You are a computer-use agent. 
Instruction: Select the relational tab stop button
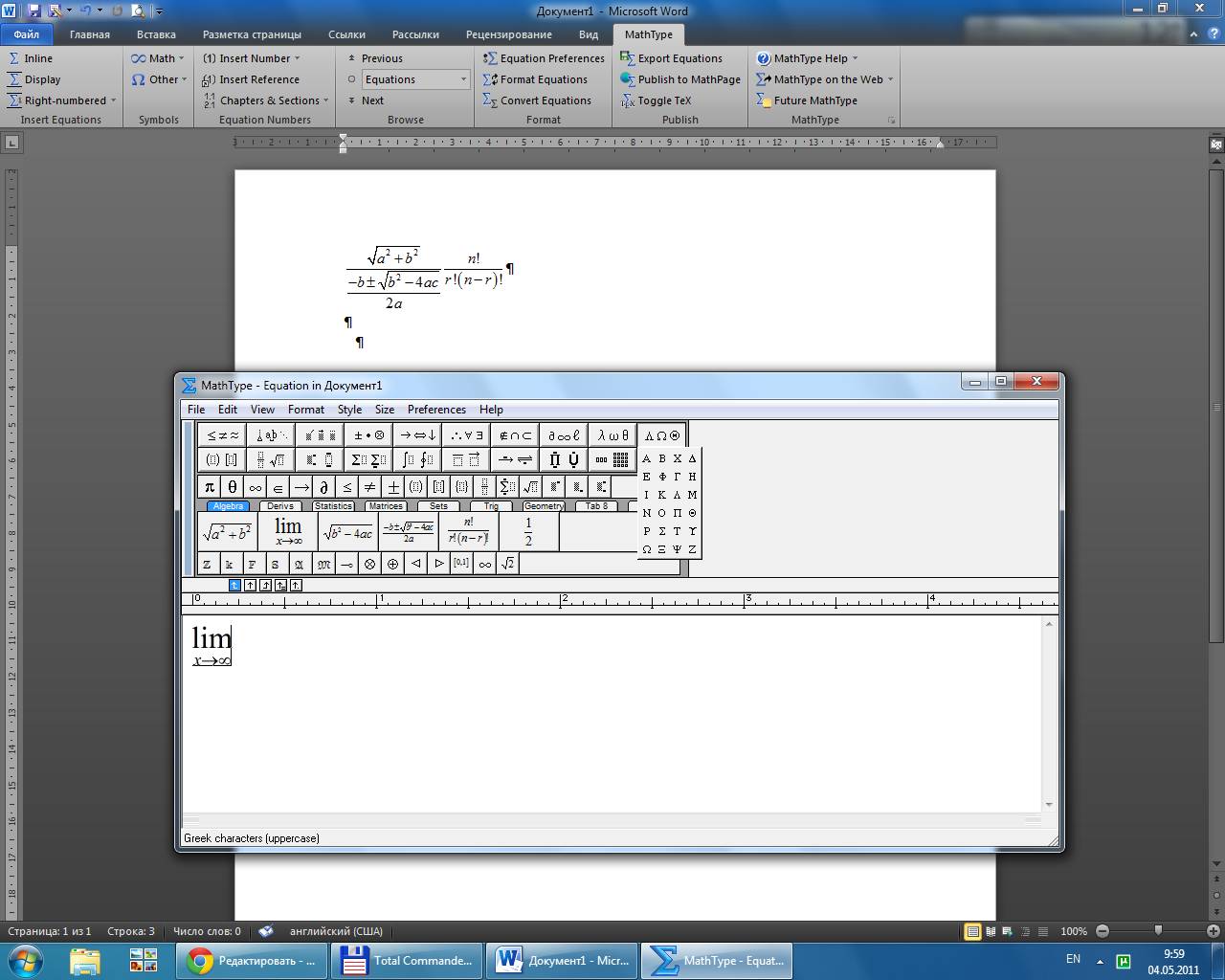click(x=280, y=585)
